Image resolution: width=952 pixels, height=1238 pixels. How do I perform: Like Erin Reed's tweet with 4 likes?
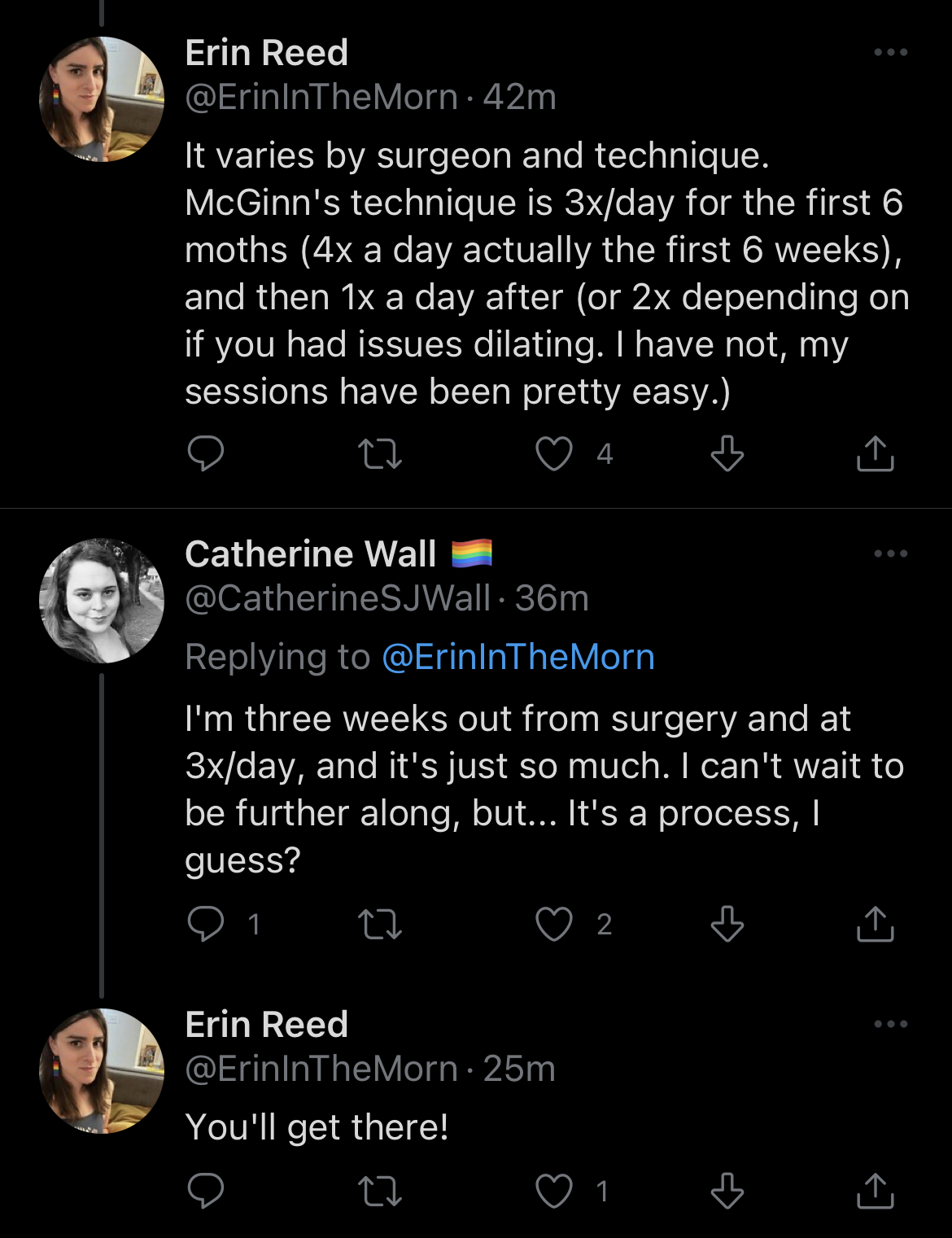click(554, 453)
